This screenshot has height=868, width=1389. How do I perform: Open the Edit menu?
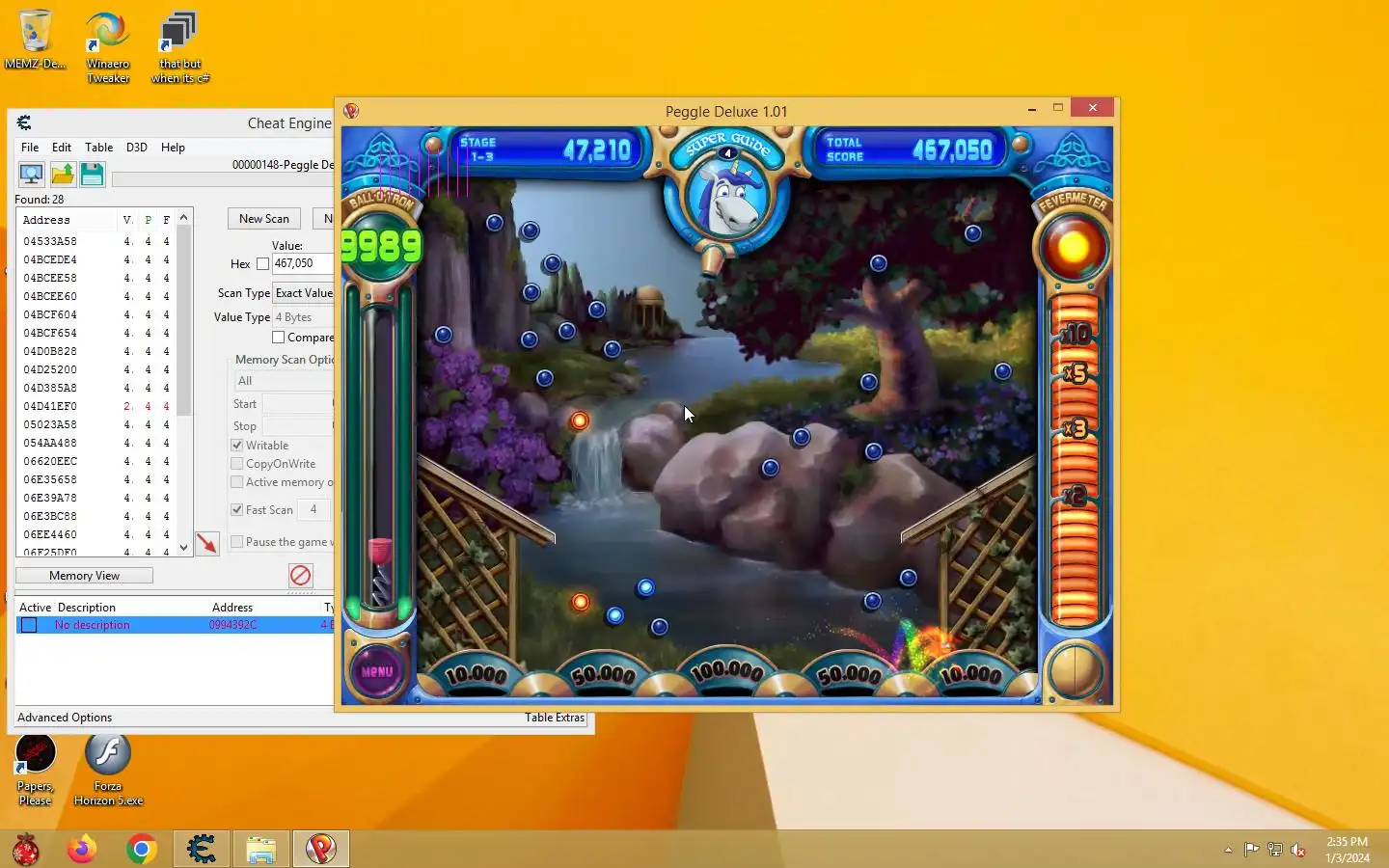click(62, 148)
